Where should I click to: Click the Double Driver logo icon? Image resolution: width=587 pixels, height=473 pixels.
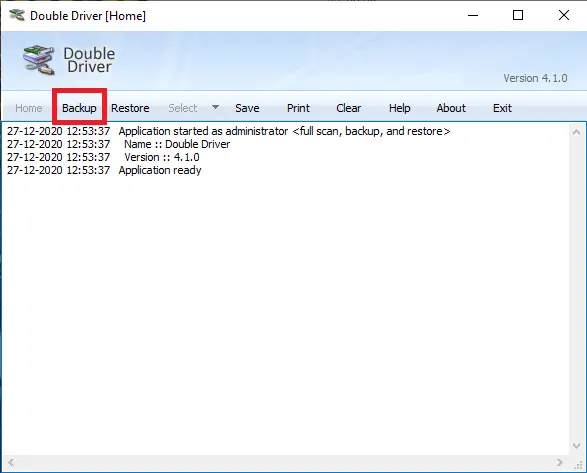click(x=39, y=60)
